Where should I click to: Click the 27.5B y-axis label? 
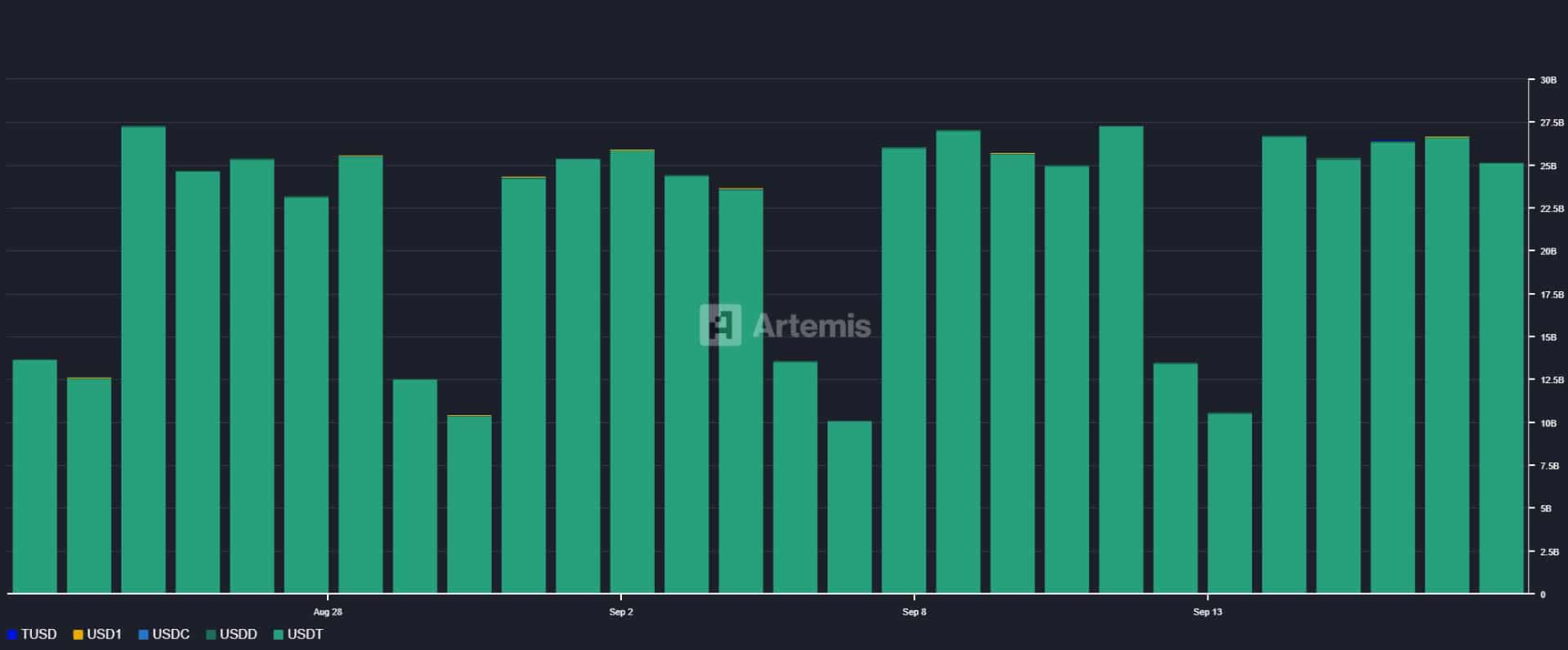point(1552,123)
